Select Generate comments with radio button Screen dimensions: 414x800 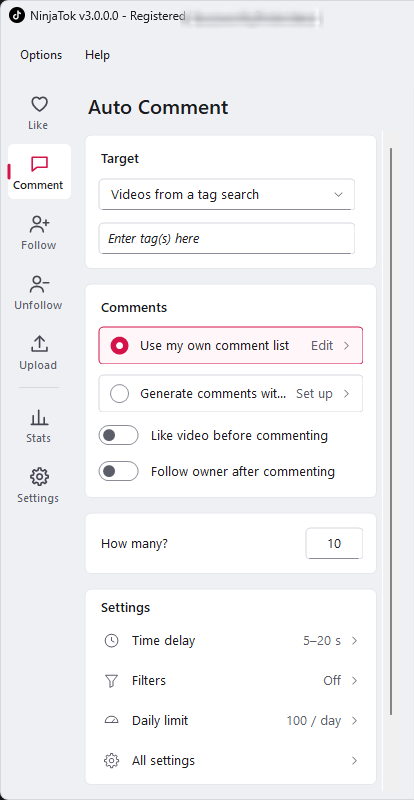click(119, 393)
